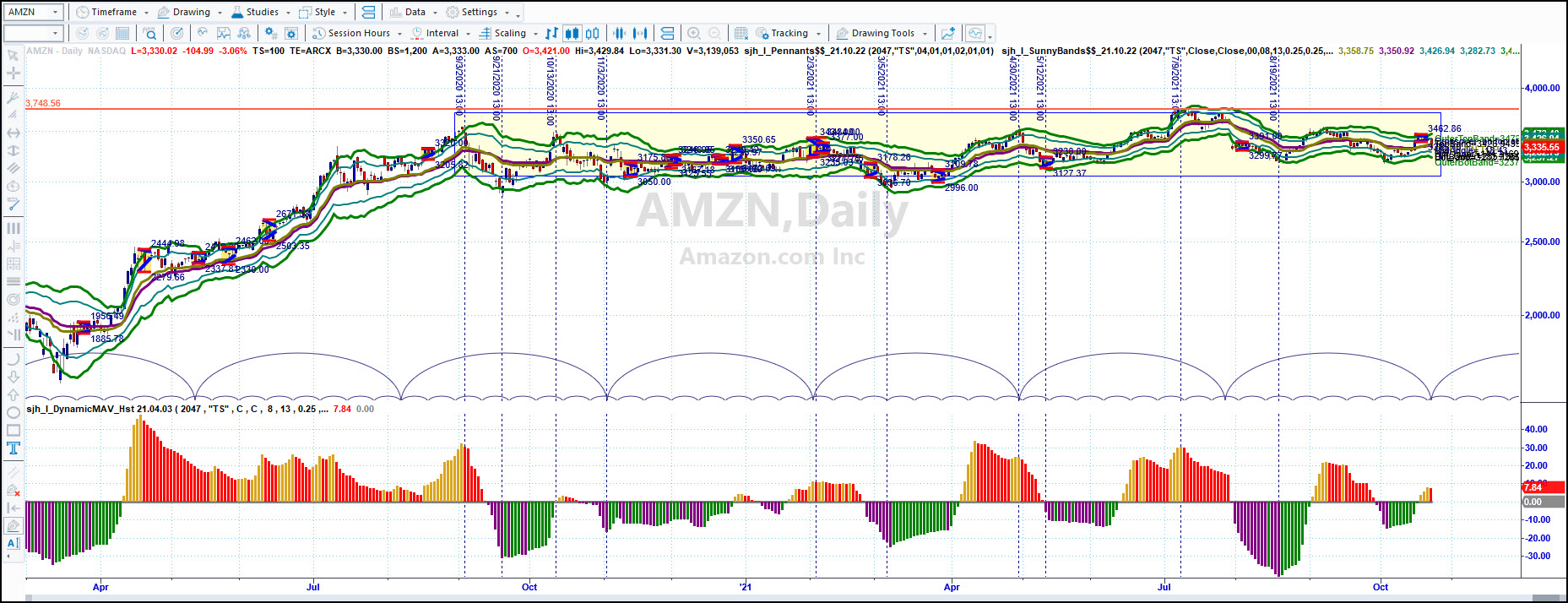Open top toolbar overflow arrow after Settings
The width and height of the screenshot is (1568, 603).
point(518,14)
